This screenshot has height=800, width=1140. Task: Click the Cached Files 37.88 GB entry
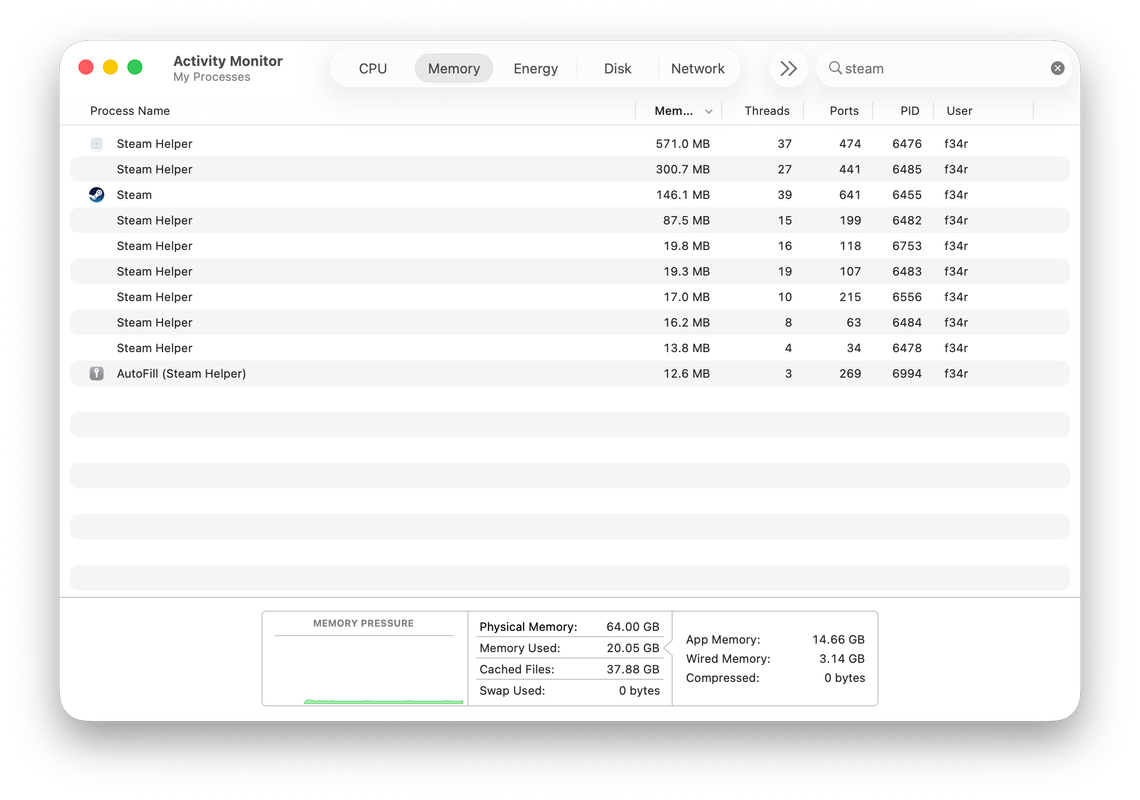[569, 669]
